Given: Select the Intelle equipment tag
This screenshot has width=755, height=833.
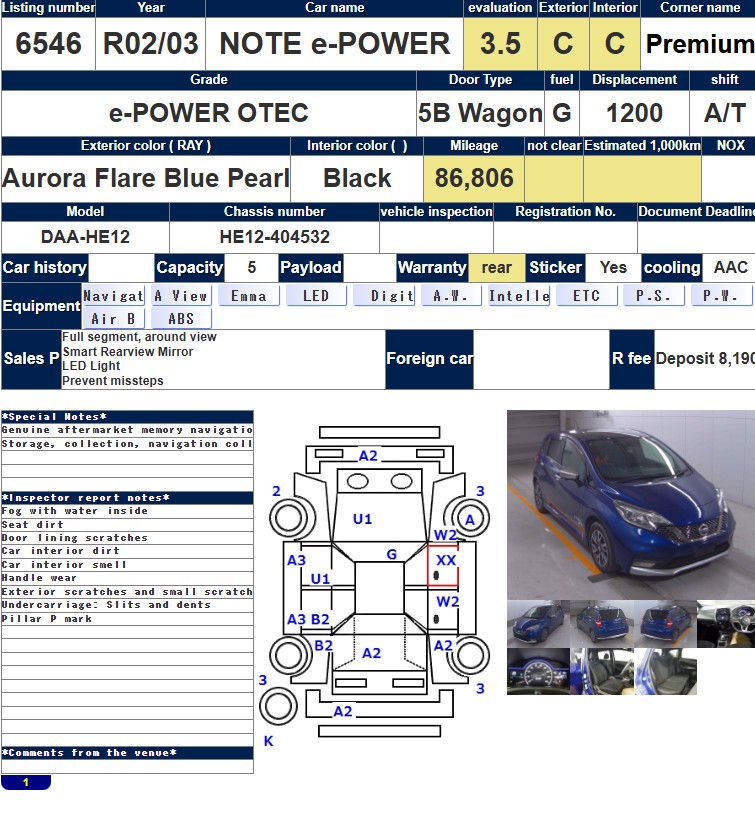Looking at the screenshot, I should (519, 295).
